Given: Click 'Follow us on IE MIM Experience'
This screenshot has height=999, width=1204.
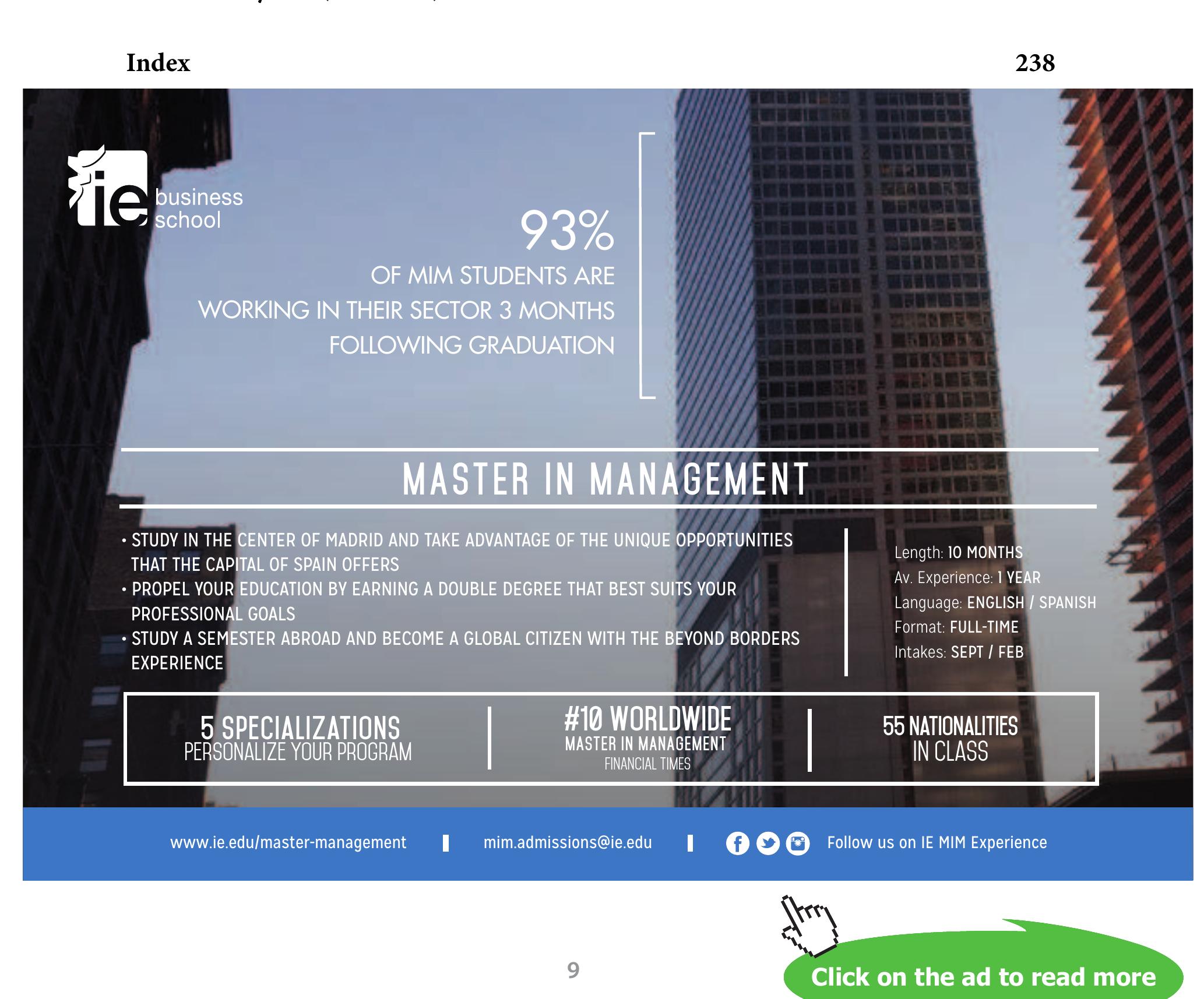Looking at the screenshot, I should click(937, 843).
